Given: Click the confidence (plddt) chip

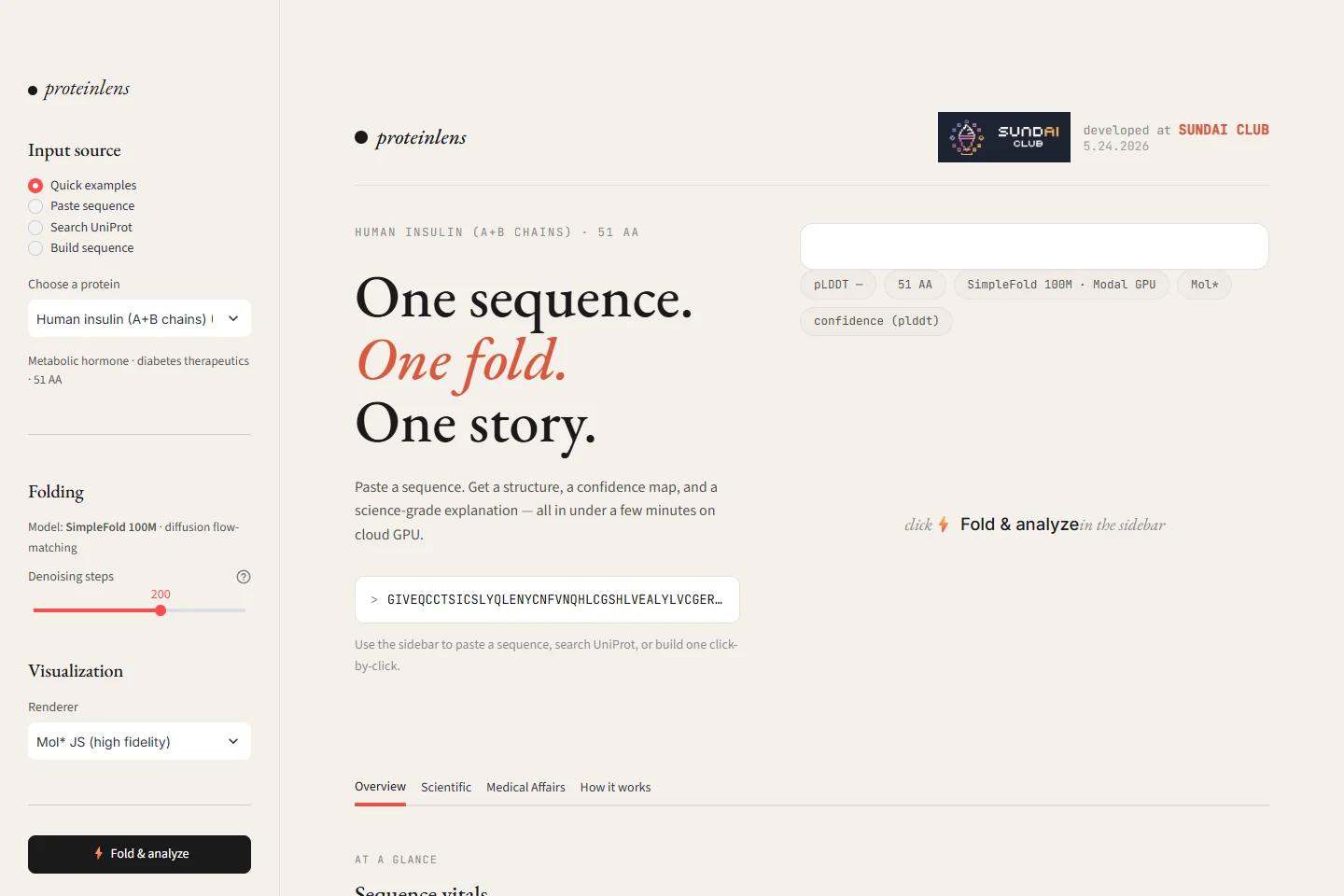Looking at the screenshot, I should tap(876, 321).
